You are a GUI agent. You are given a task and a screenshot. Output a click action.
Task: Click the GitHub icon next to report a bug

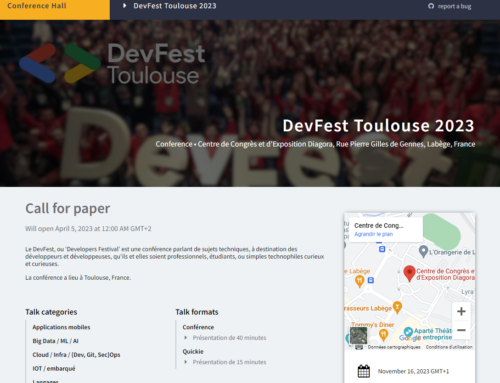(431, 6)
